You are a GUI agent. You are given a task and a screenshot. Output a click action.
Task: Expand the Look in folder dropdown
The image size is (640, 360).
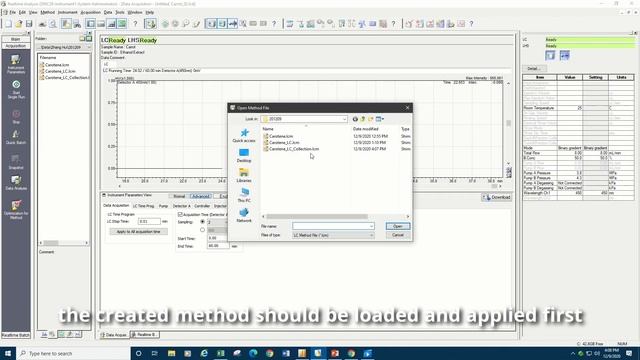tap(344, 119)
